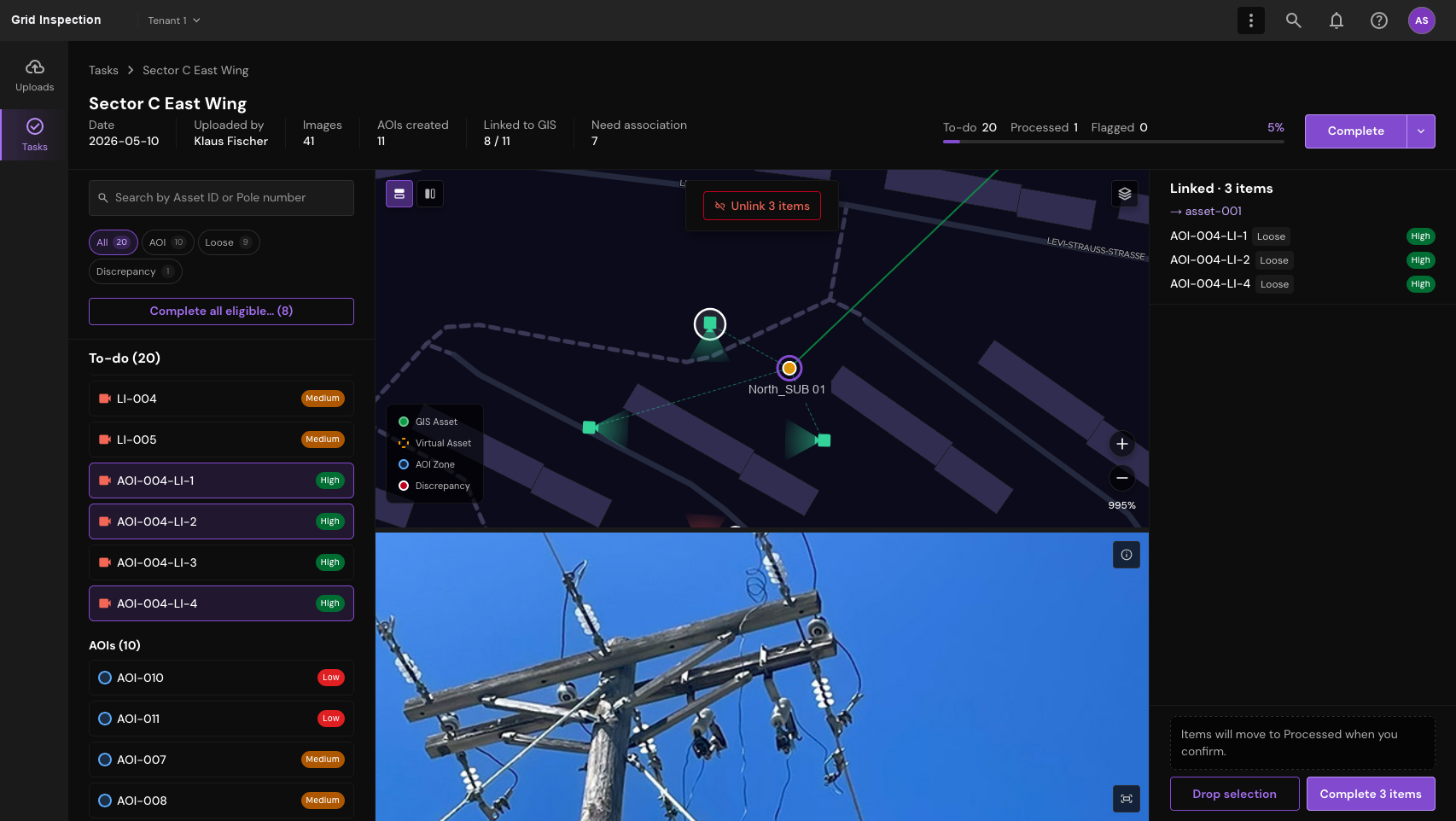Select the LI-005 to-do item
1456x821 pixels.
click(x=221, y=440)
